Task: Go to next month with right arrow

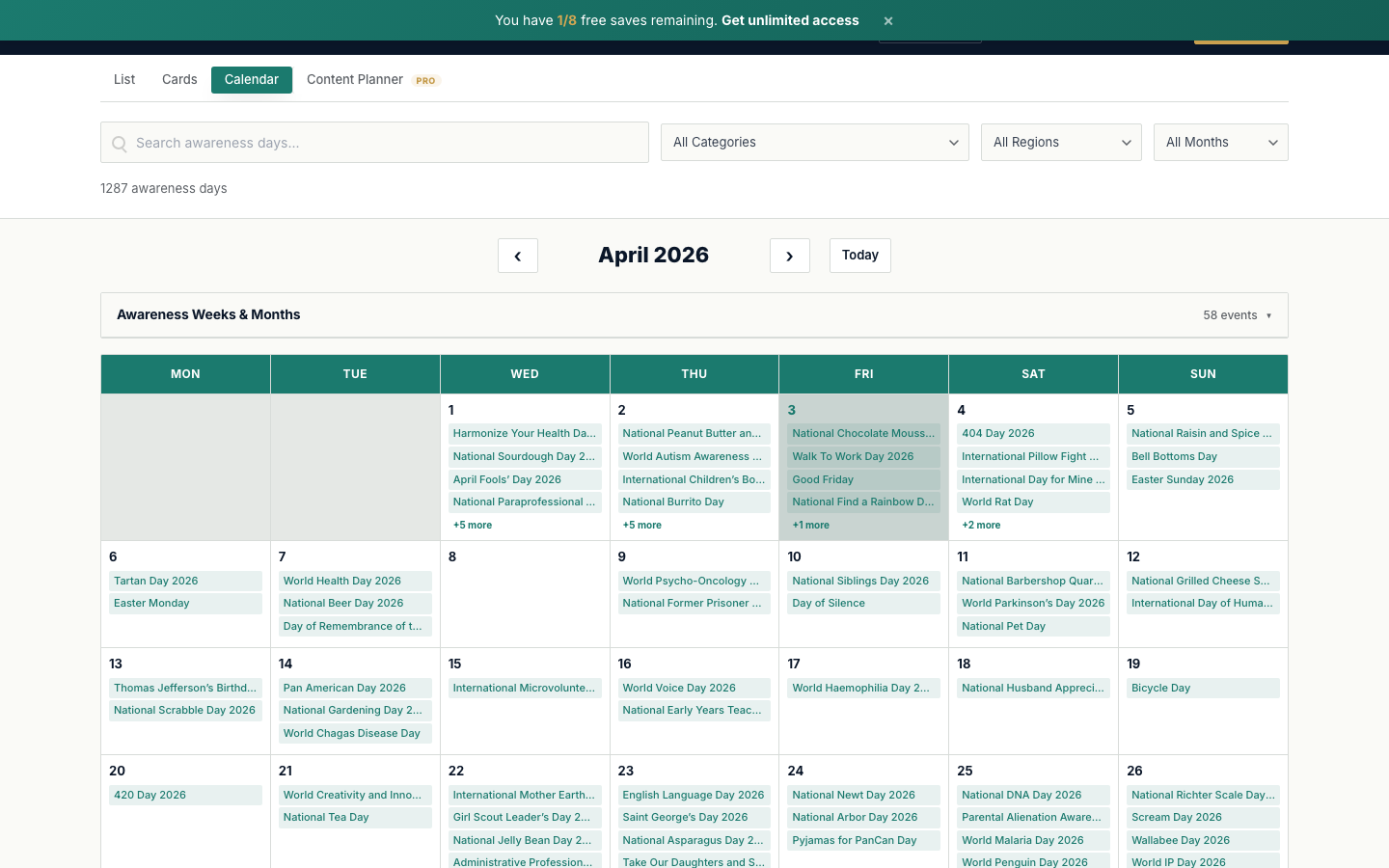Action: click(790, 255)
